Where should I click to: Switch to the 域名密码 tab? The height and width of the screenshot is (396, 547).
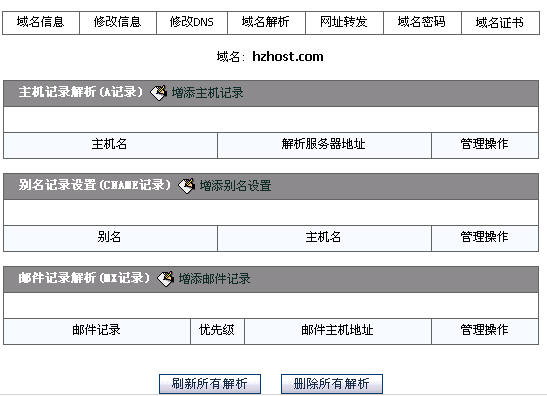[422, 23]
